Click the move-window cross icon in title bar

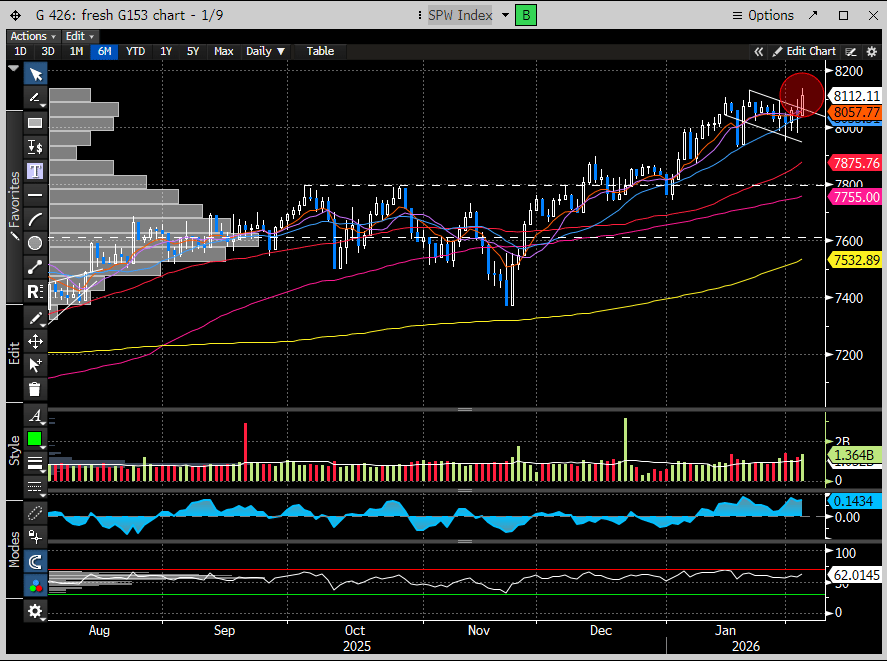[15, 15]
